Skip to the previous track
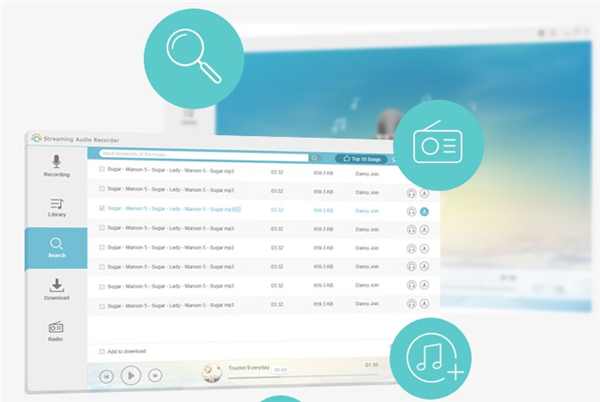Image resolution: width=600 pixels, height=402 pixels. (106, 375)
